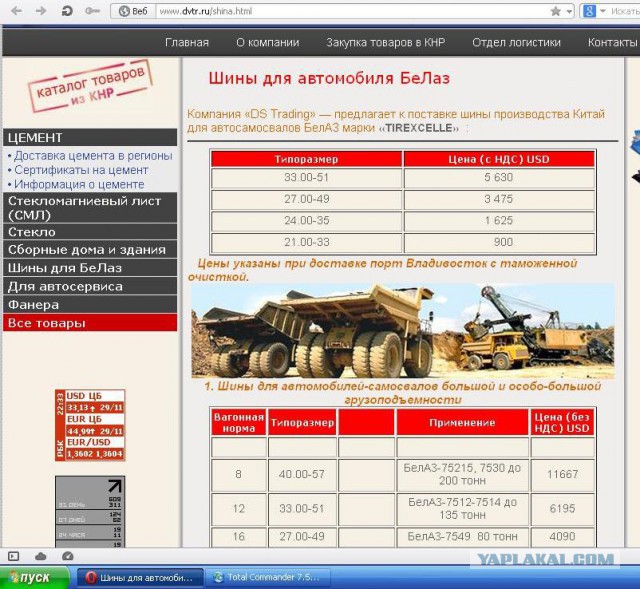Viewport: 640px width, 589px height.
Task: Focus the Искать search field
Action: pos(624,11)
